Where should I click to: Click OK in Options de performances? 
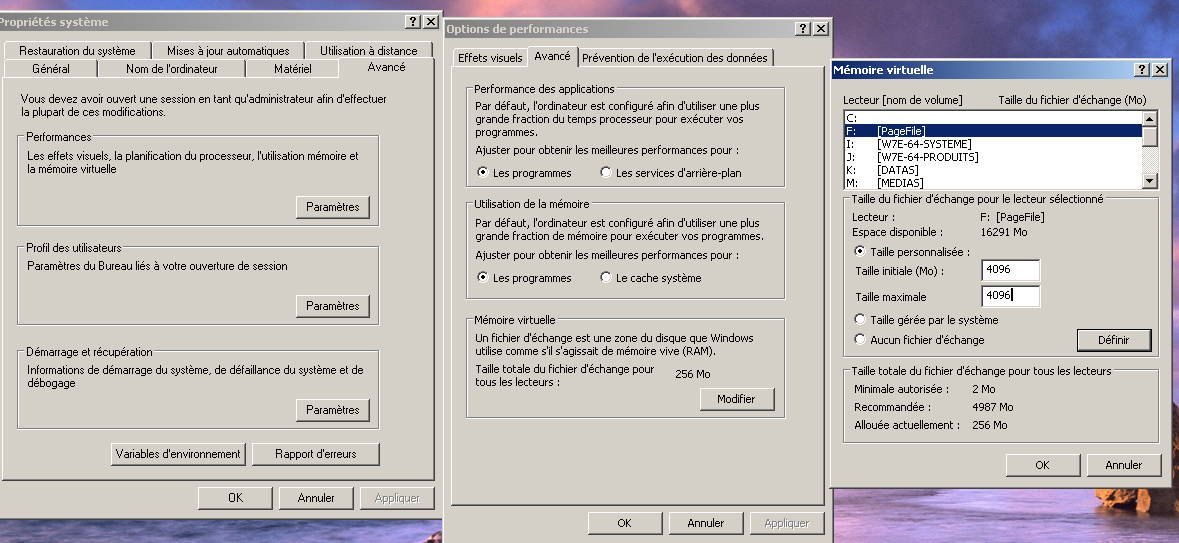pyautogui.click(x=624, y=523)
